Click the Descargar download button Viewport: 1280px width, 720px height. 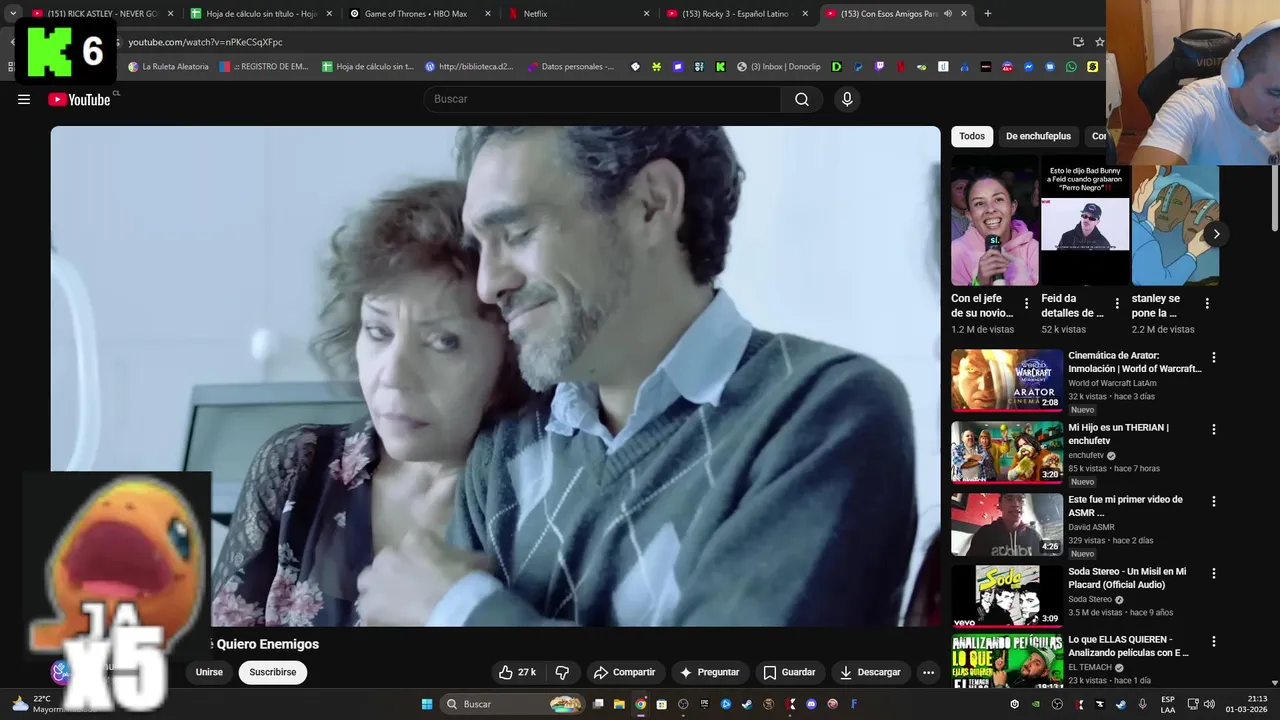point(870,672)
